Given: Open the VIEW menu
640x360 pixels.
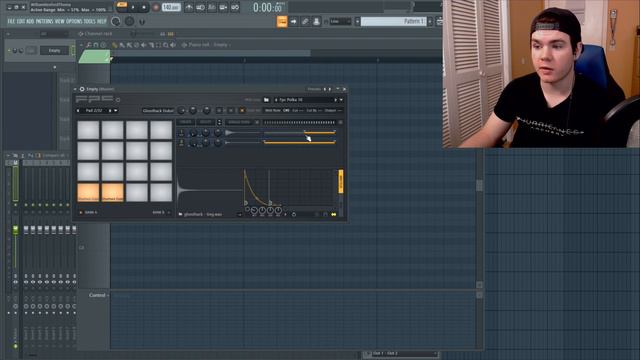Looking at the screenshot, I should 60,21.
